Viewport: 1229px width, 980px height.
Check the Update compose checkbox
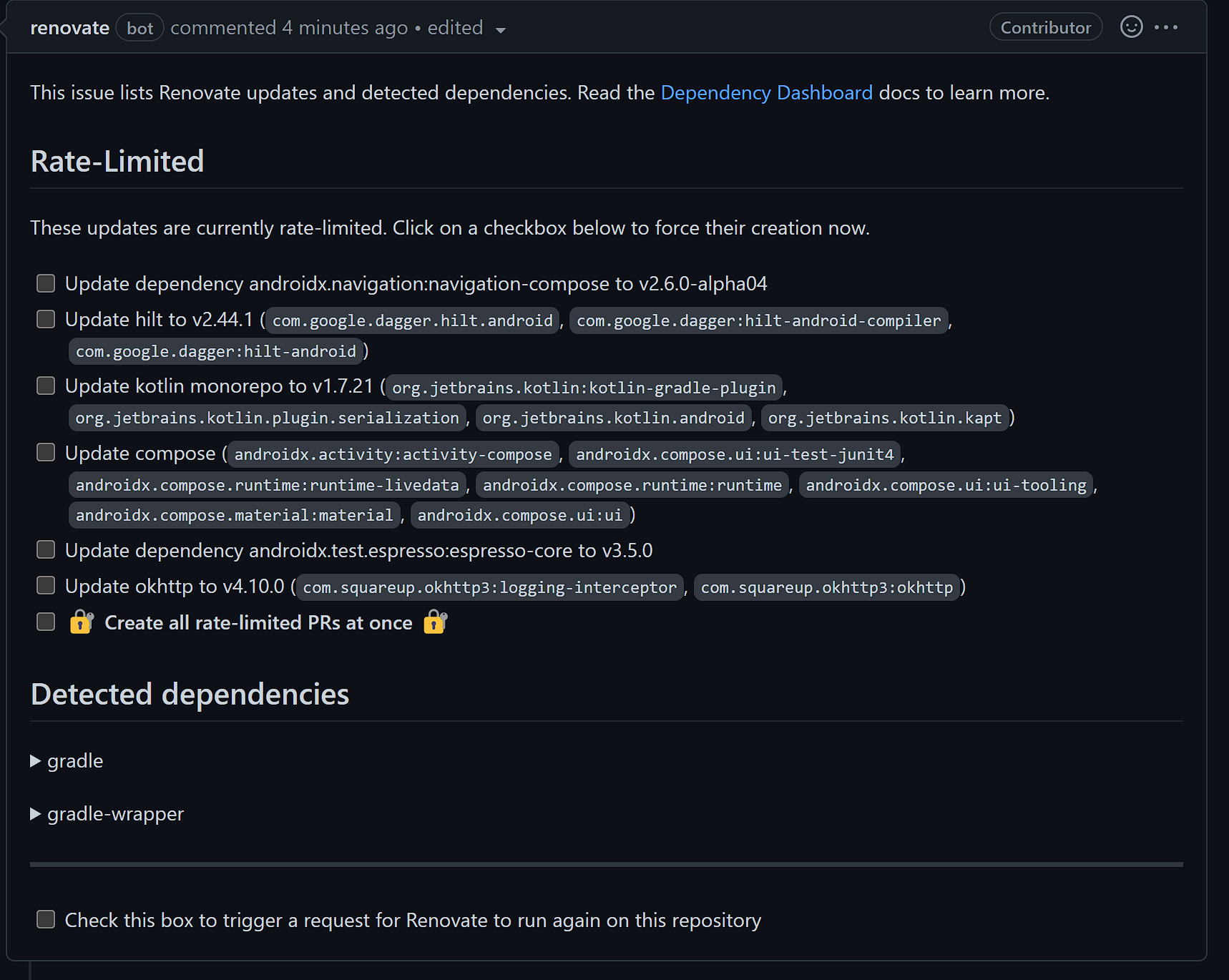pos(46,452)
